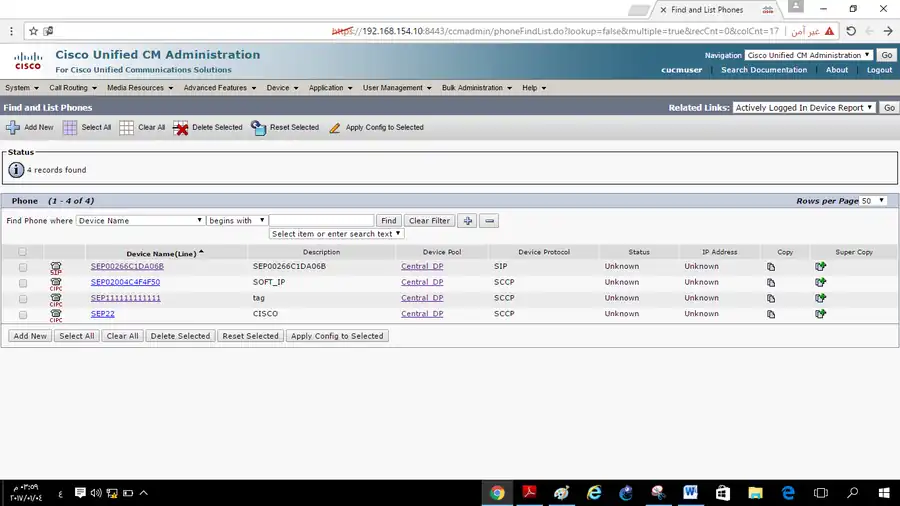Viewport: 900px width, 506px height.
Task: Open the Media Resources menu
Action: click(140, 88)
